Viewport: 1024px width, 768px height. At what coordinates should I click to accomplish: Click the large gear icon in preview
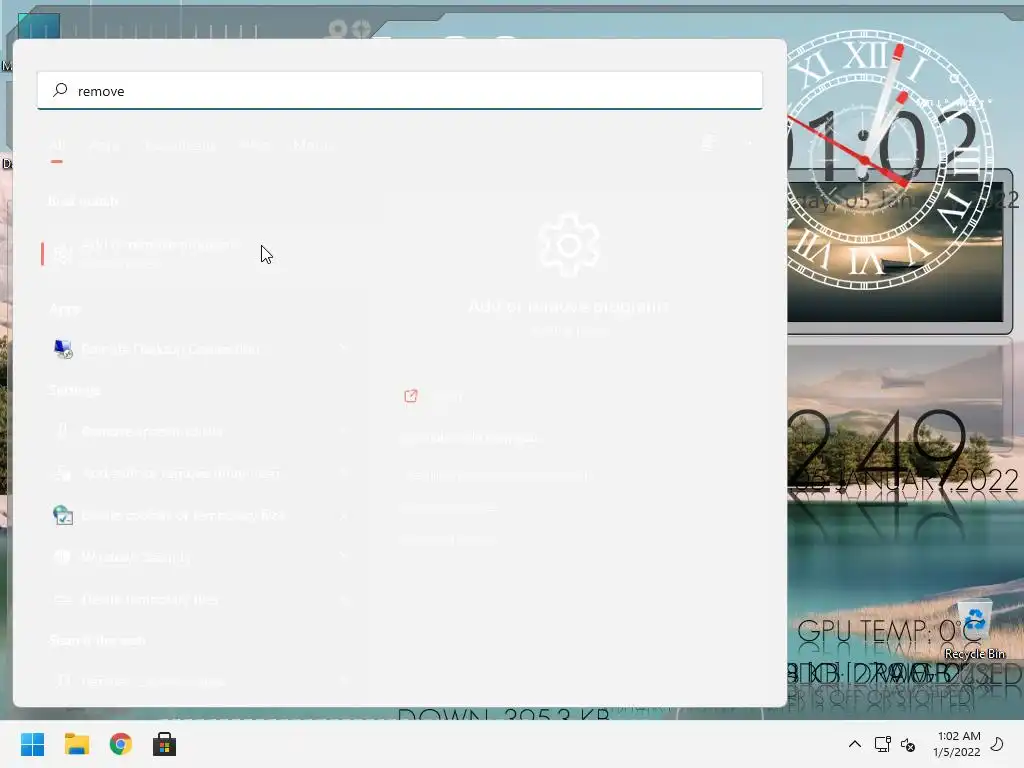point(569,246)
